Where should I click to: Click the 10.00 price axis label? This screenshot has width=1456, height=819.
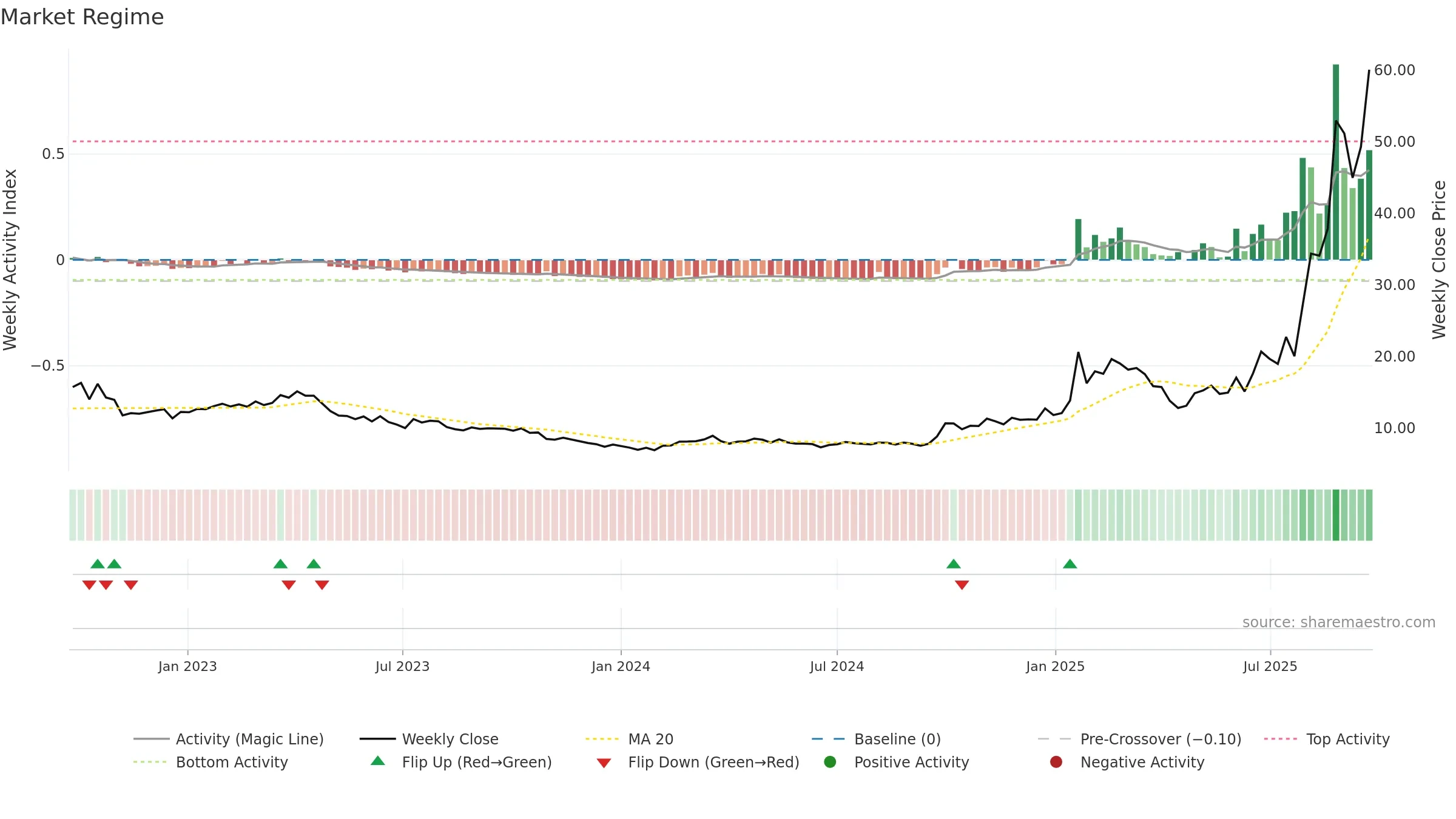click(x=1394, y=428)
